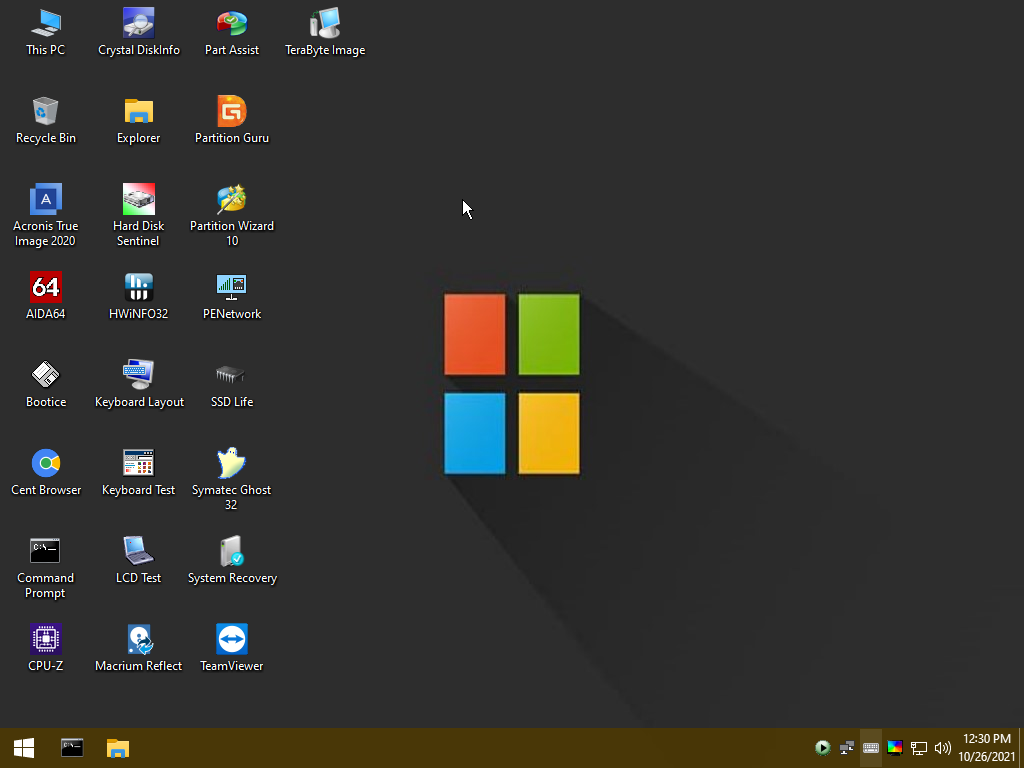Select the HWiNFO32 shortcut
This screenshot has width=1024, height=768.
coord(138,296)
